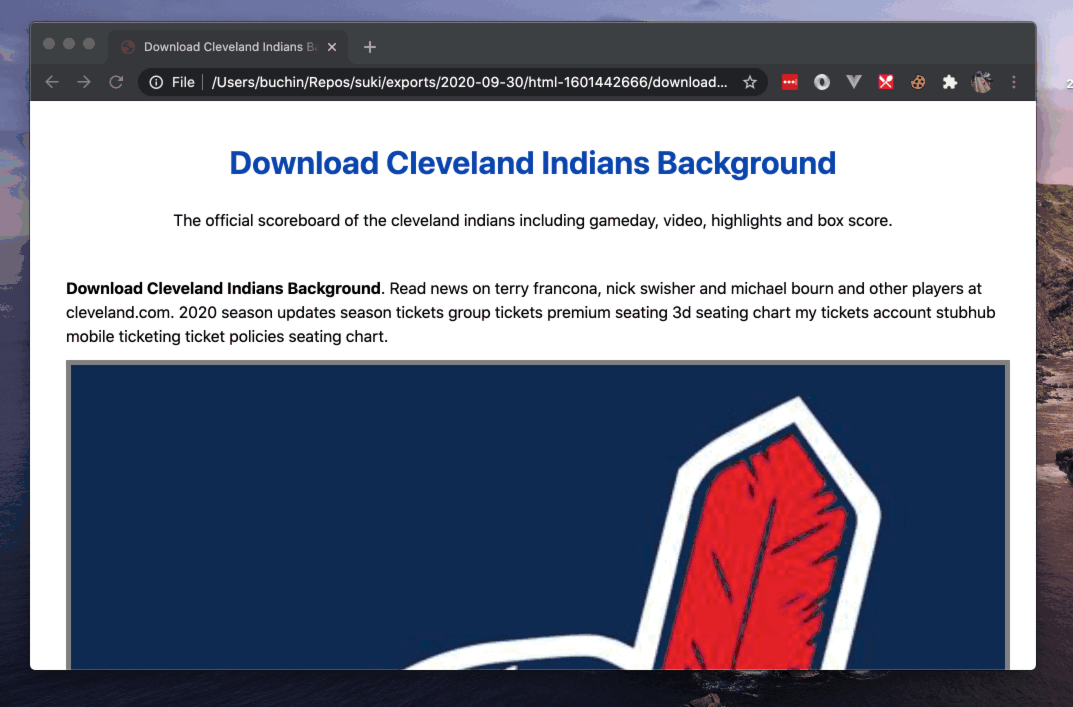Click the downward V-shaped extension icon
The image size is (1073, 707).
[x=853, y=82]
